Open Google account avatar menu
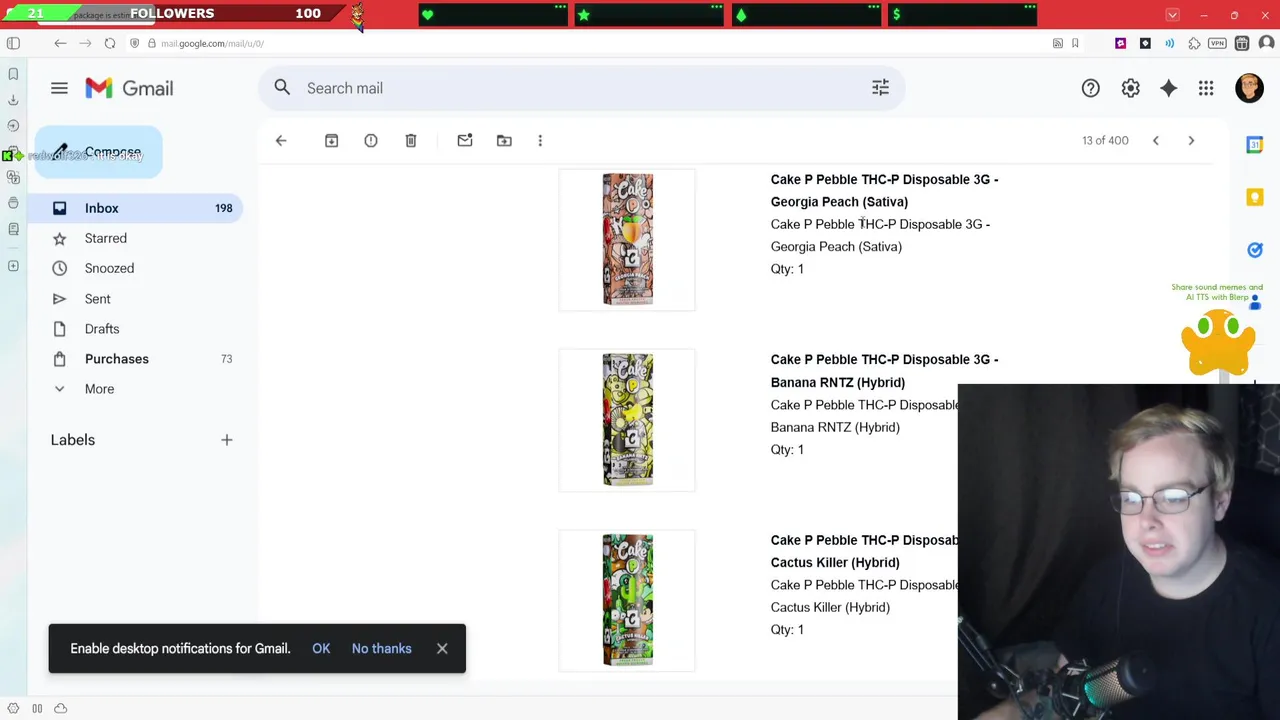This screenshot has height=720, width=1280. click(x=1249, y=88)
